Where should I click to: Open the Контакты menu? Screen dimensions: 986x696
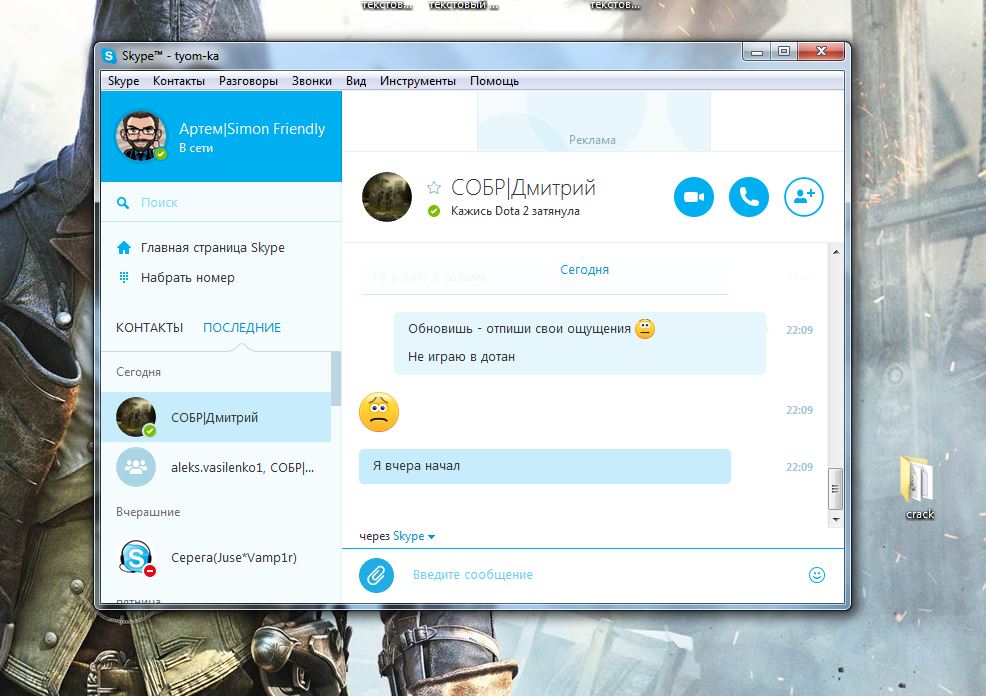click(x=179, y=81)
